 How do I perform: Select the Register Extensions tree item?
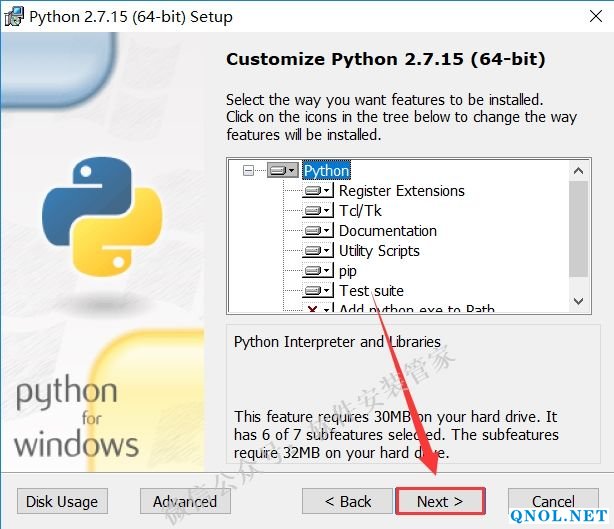(x=401, y=191)
